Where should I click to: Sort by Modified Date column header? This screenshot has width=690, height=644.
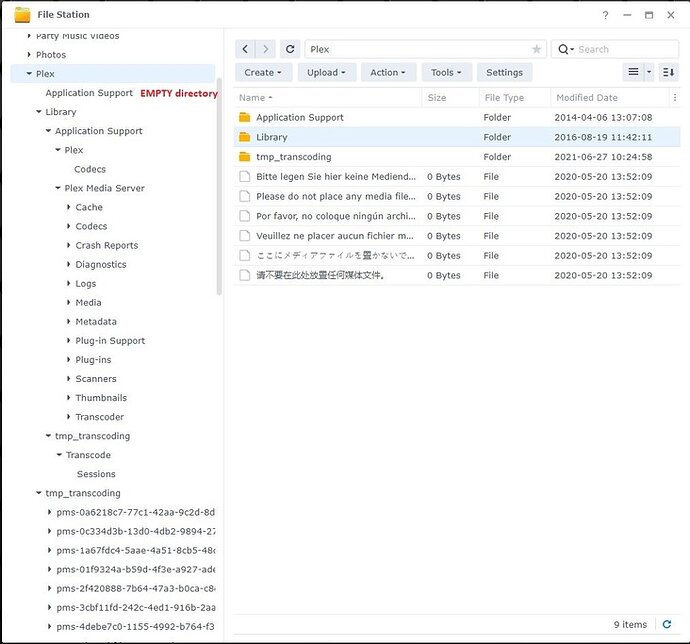click(x=609, y=98)
